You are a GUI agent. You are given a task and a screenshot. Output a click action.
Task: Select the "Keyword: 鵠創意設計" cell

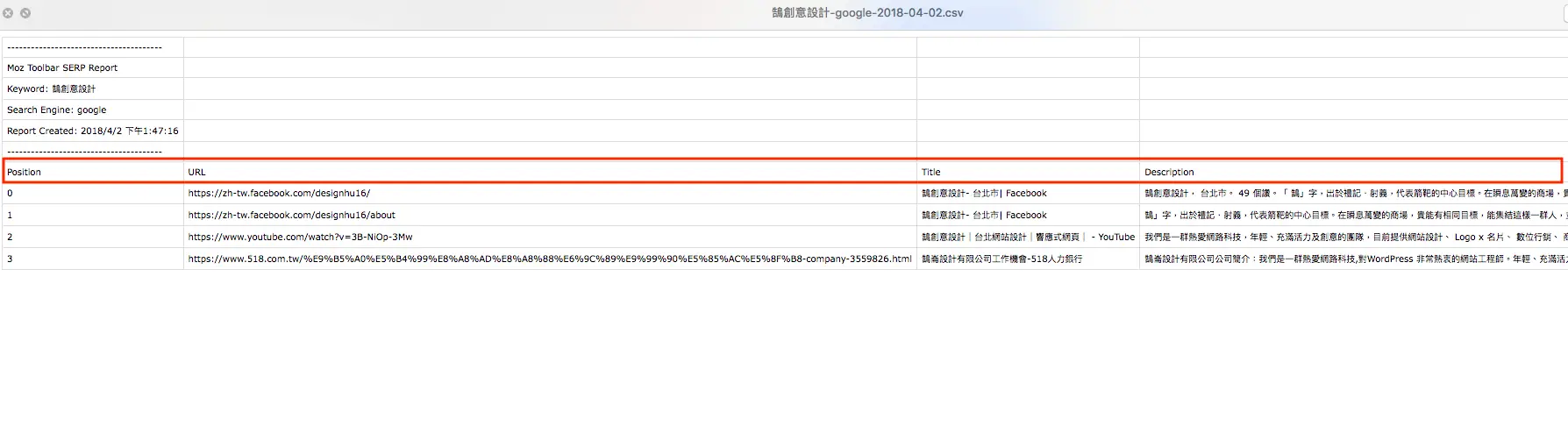[93, 89]
